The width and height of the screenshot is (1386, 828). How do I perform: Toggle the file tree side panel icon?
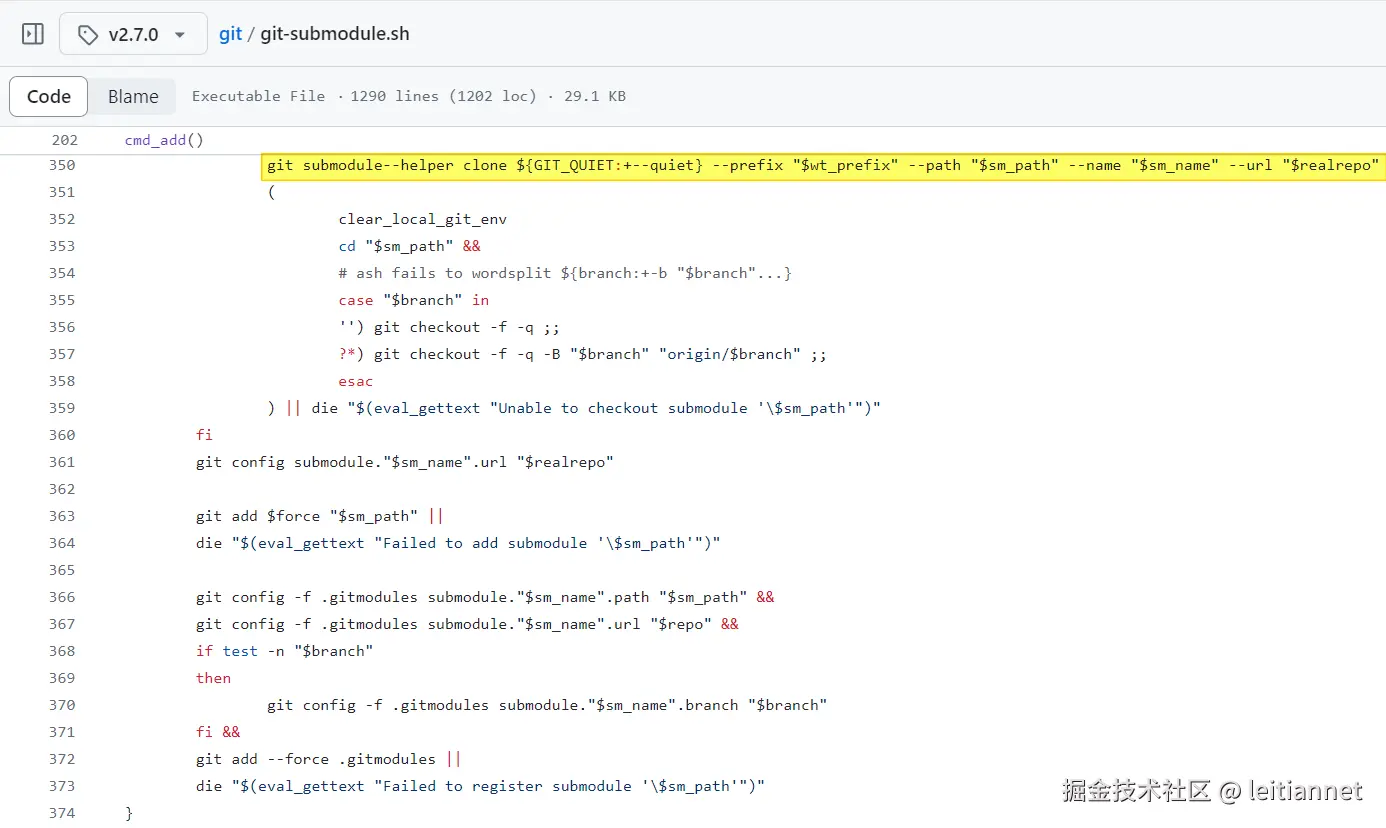[x=33, y=34]
